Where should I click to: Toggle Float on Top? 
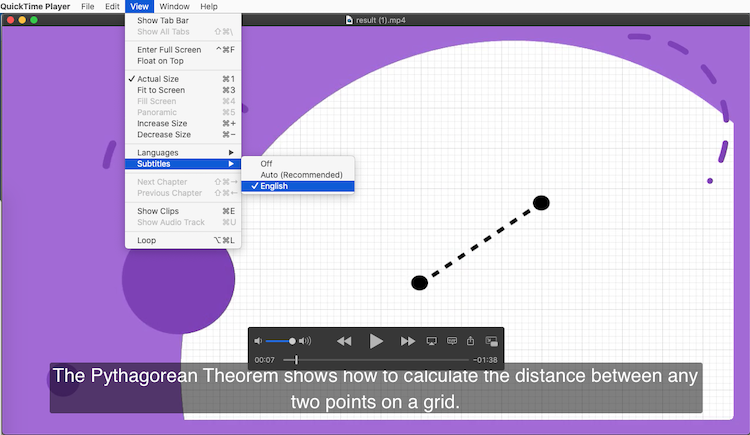[183, 61]
